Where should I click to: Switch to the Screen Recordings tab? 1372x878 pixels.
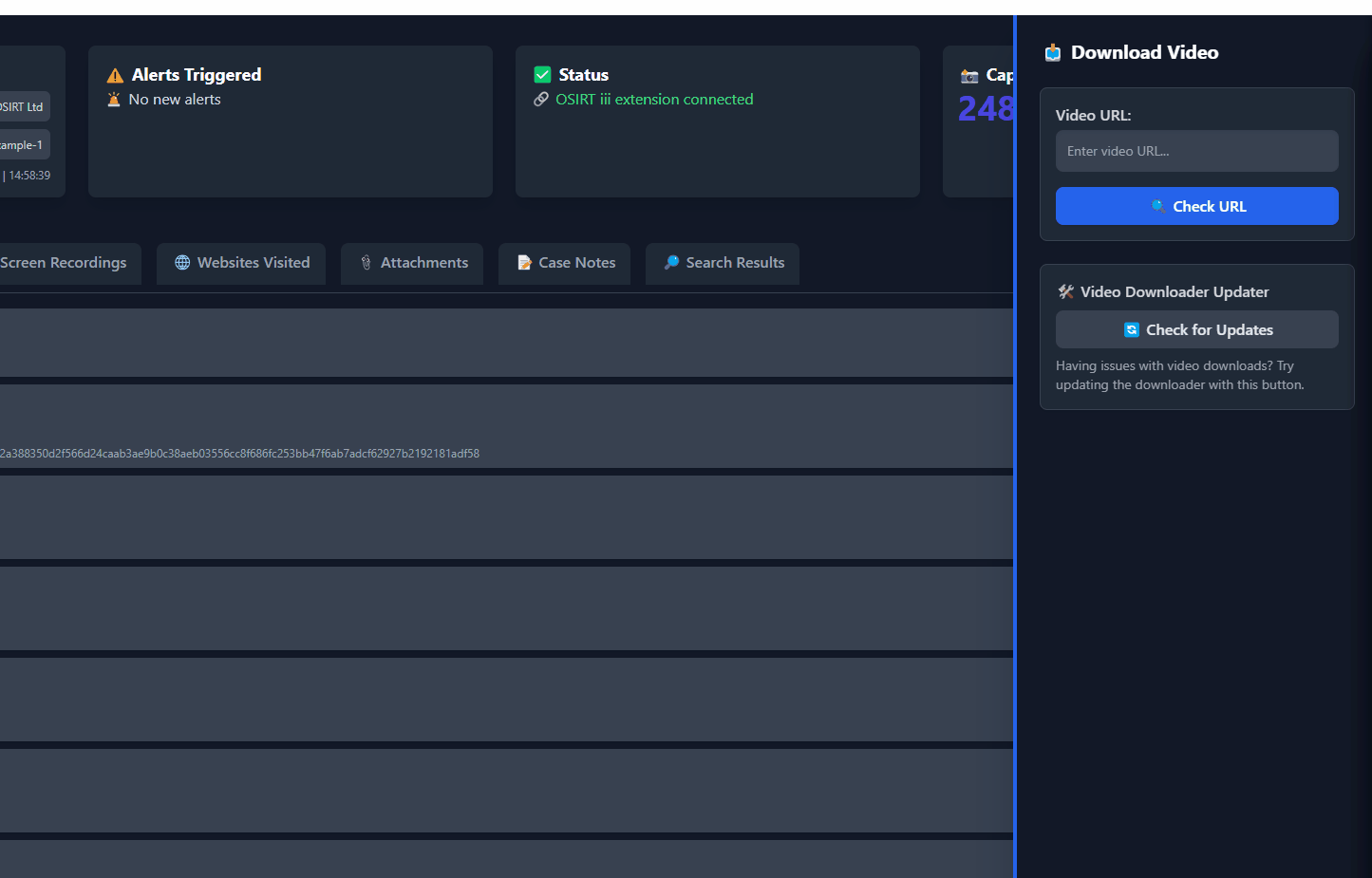pyautogui.click(x=63, y=263)
